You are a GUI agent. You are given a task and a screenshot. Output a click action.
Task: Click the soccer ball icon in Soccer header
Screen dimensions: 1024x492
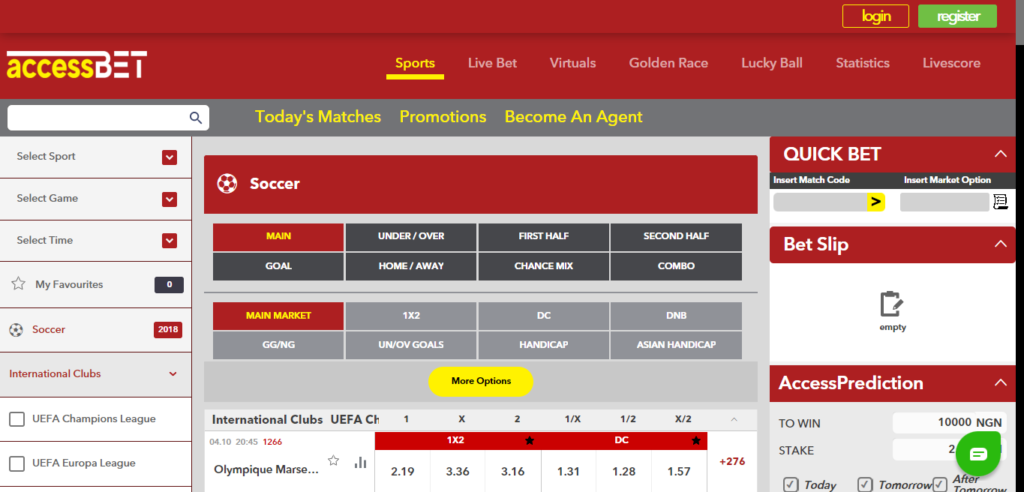click(x=227, y=184)
